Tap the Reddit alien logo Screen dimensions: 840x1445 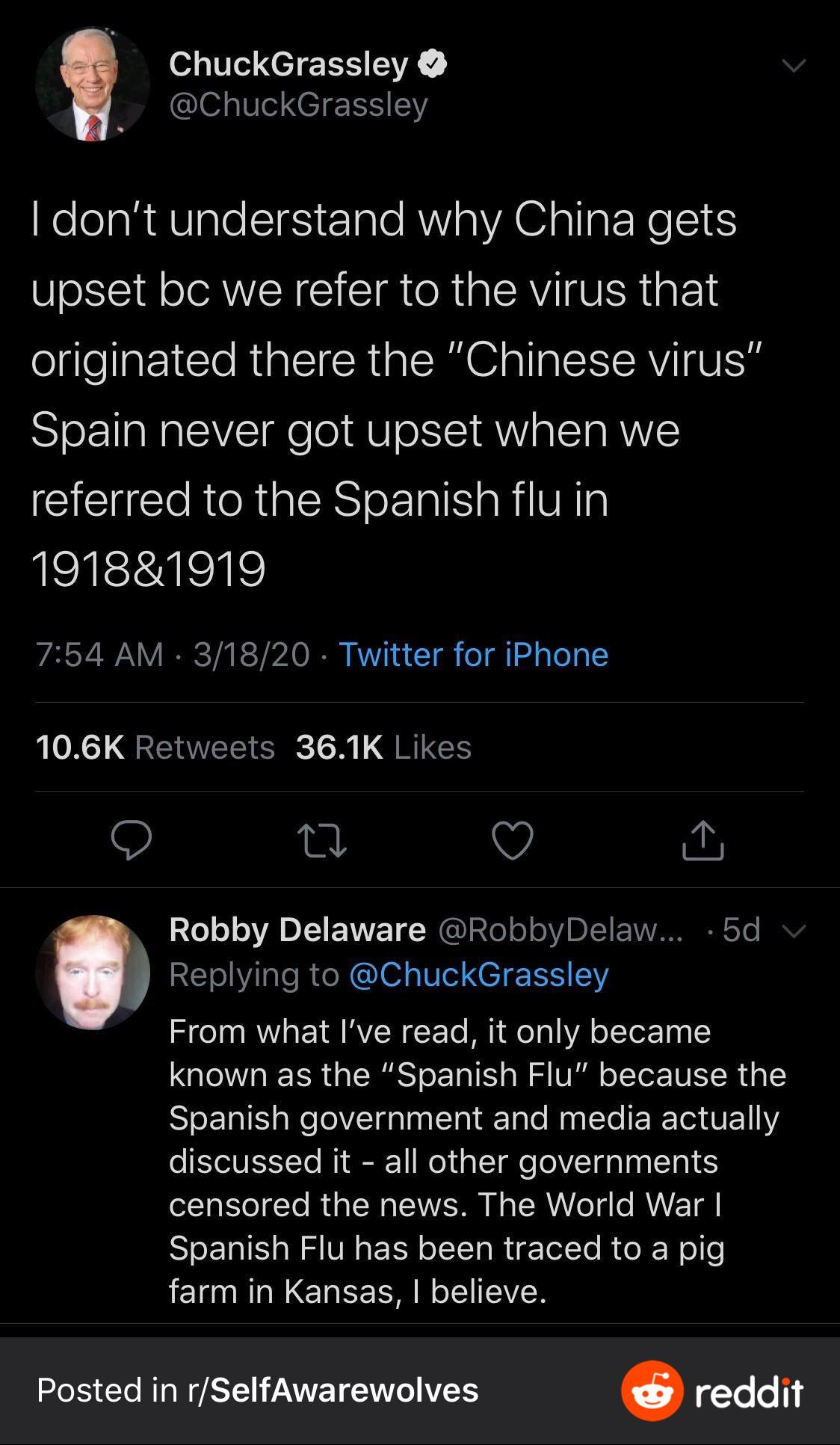(652, 1390)
